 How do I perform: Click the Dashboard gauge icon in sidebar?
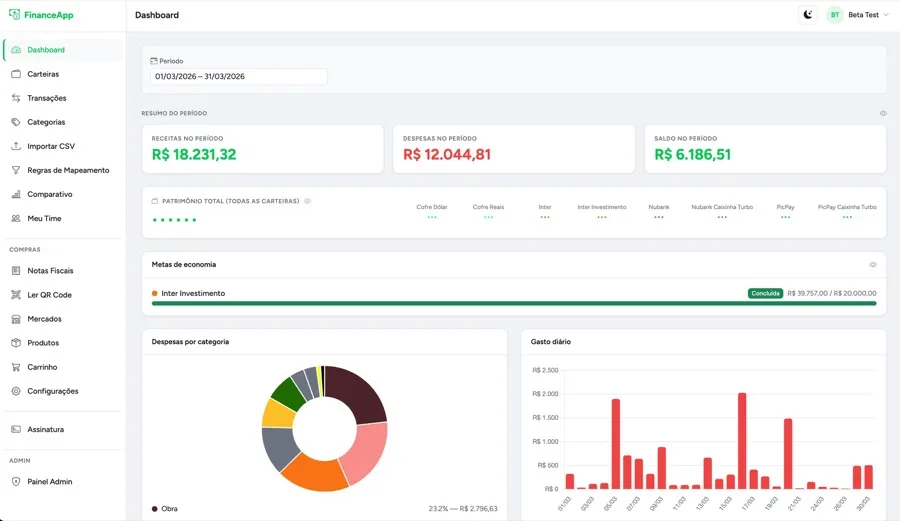pyautogui.click(x=16, y=50)
